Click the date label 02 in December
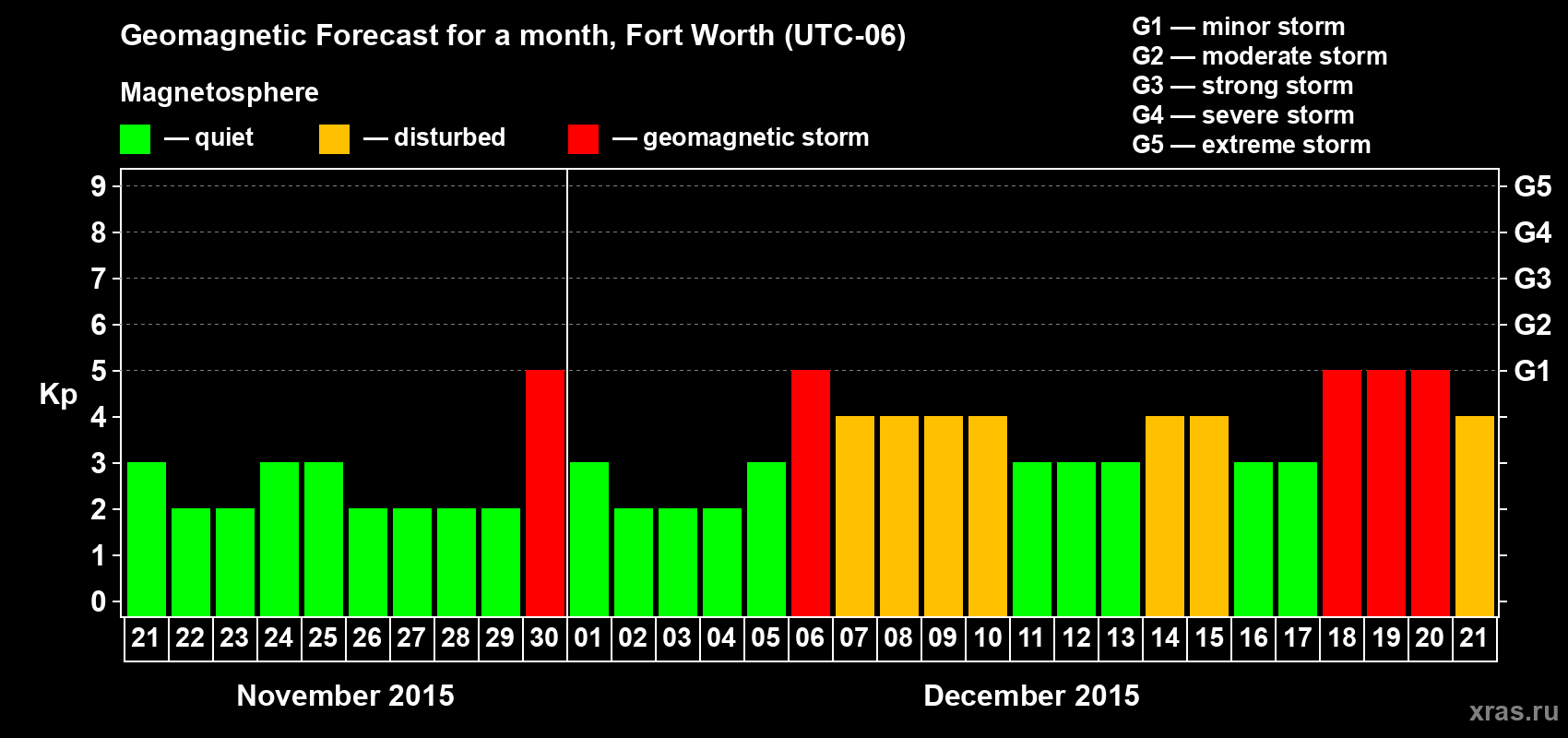This screenshot has width=1568, height=738. click(x=633, y=637)
